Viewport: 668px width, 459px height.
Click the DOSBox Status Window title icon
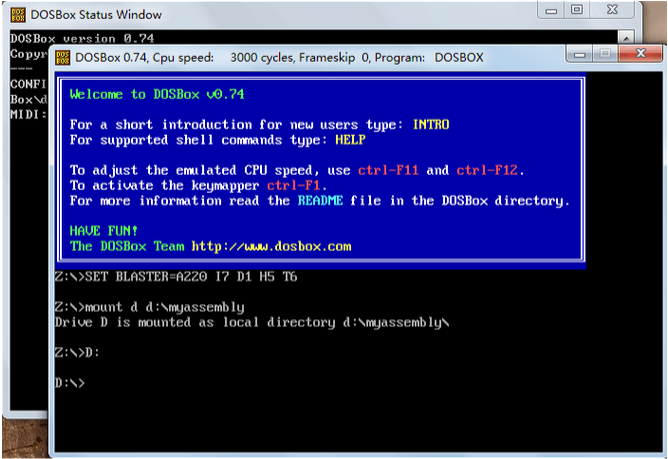tap(18, 14)
